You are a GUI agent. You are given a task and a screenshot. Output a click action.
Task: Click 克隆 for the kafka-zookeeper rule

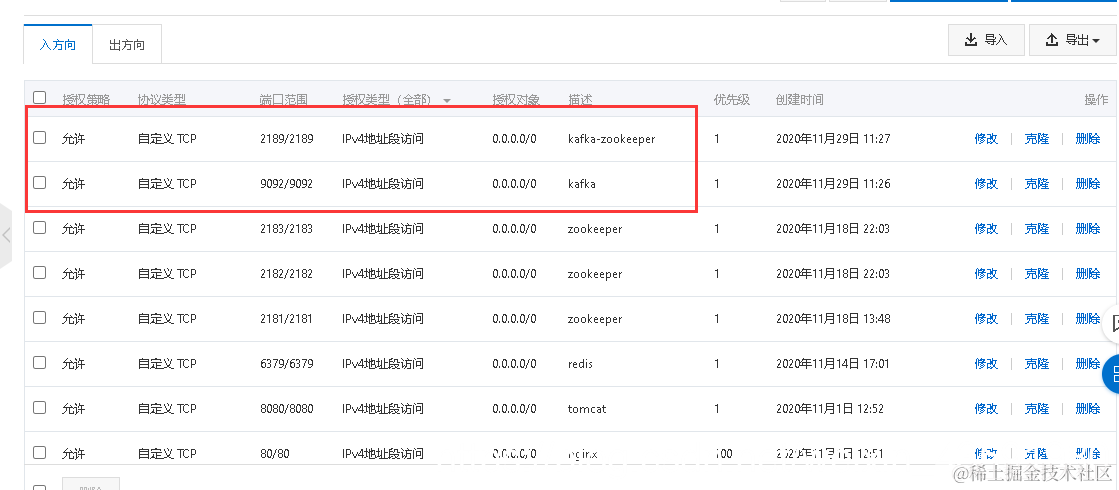click(x=1037, y=139)
